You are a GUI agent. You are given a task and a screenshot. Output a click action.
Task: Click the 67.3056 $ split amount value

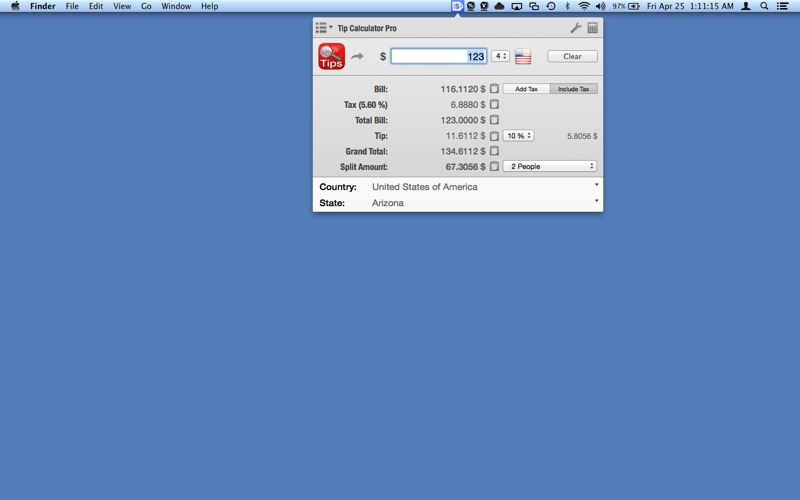(x=465, y=166)
